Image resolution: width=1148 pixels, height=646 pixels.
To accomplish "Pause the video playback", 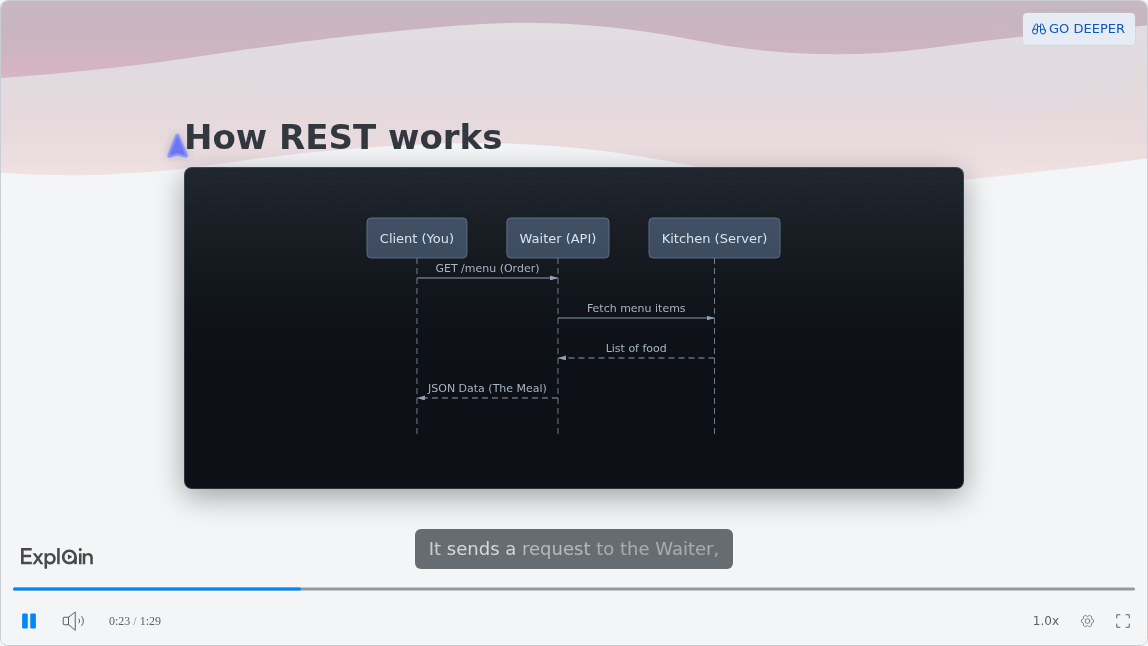I will point(29,621).
